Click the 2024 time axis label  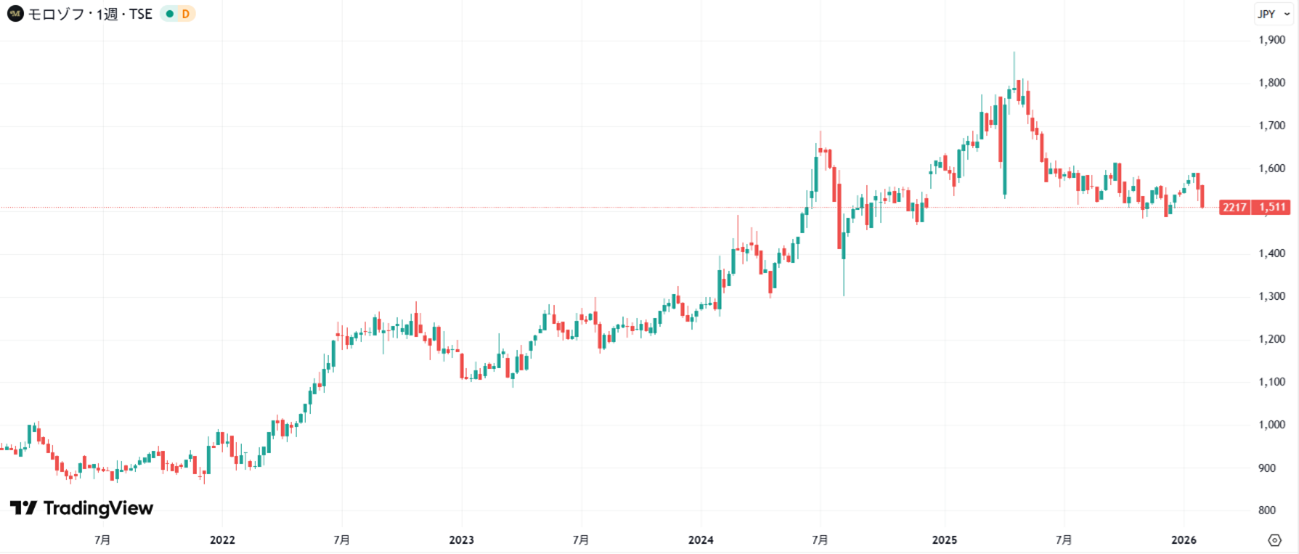point(701,540)
